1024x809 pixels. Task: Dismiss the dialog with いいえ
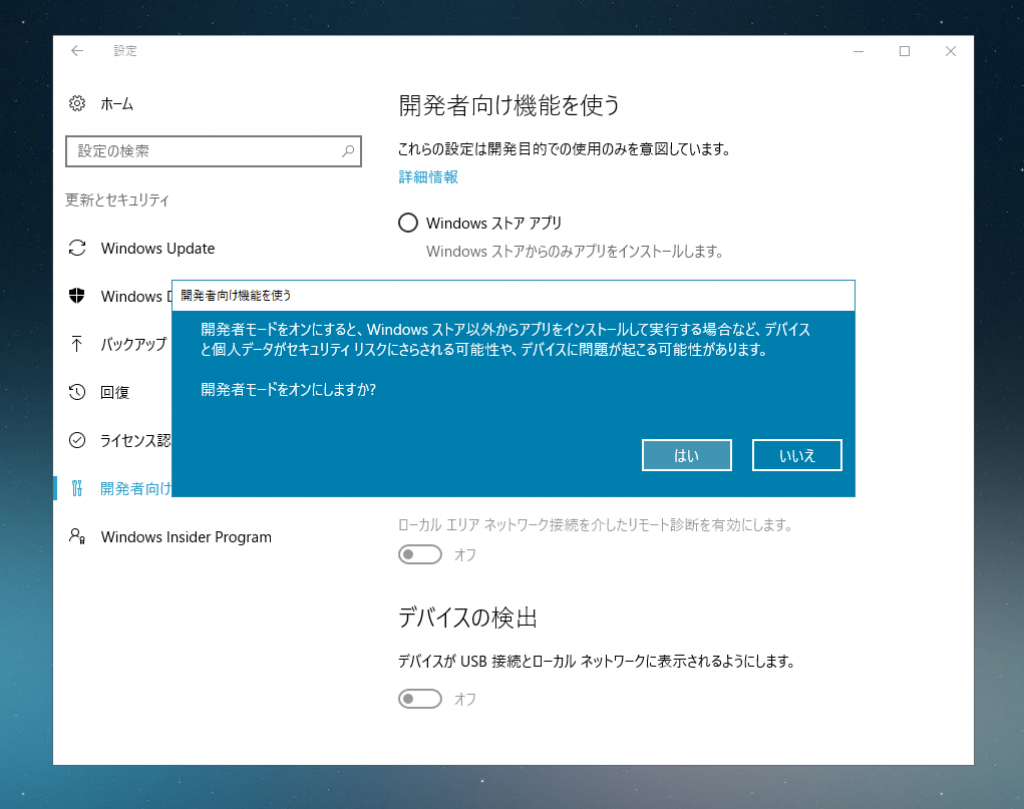tap(797, 455)
